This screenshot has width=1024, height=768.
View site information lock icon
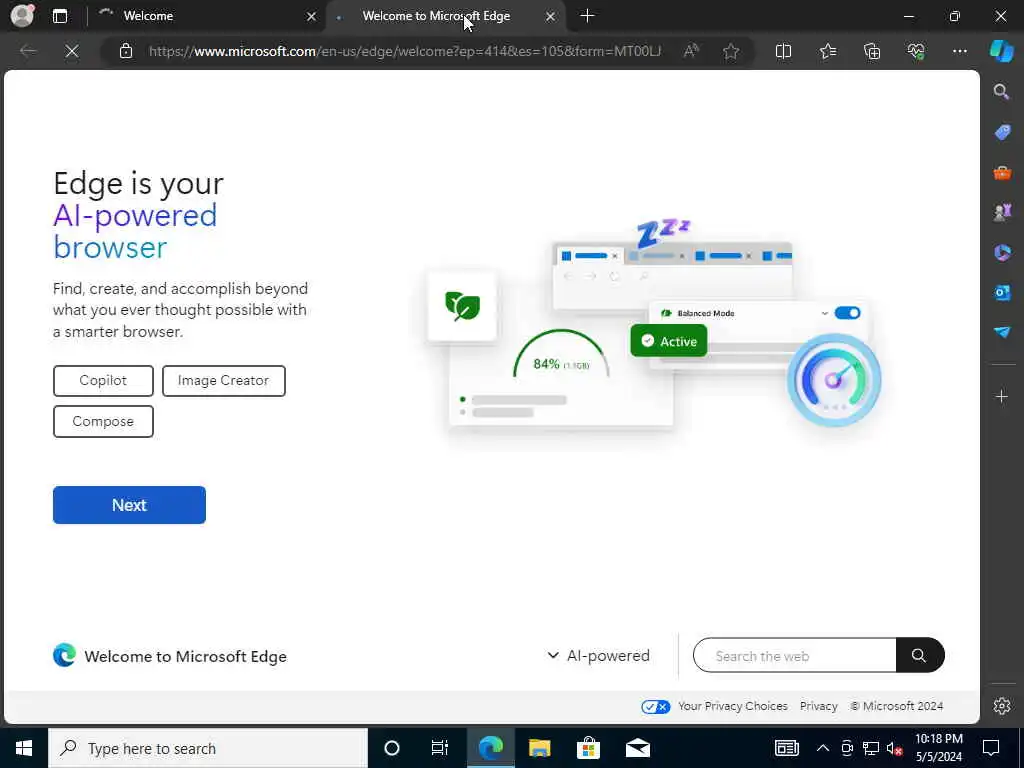coord(126,51)
